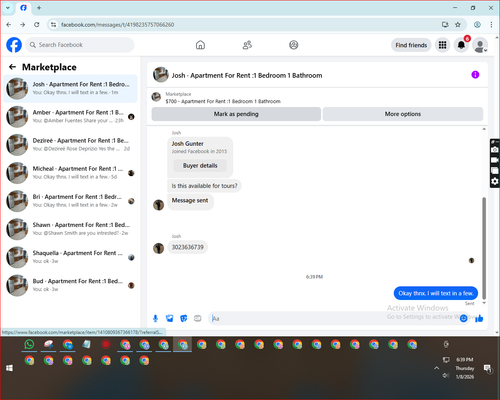Open the emoji picker in message box
Image resolution: width=500 pixels, height=400 pixels.
[463, 318]
